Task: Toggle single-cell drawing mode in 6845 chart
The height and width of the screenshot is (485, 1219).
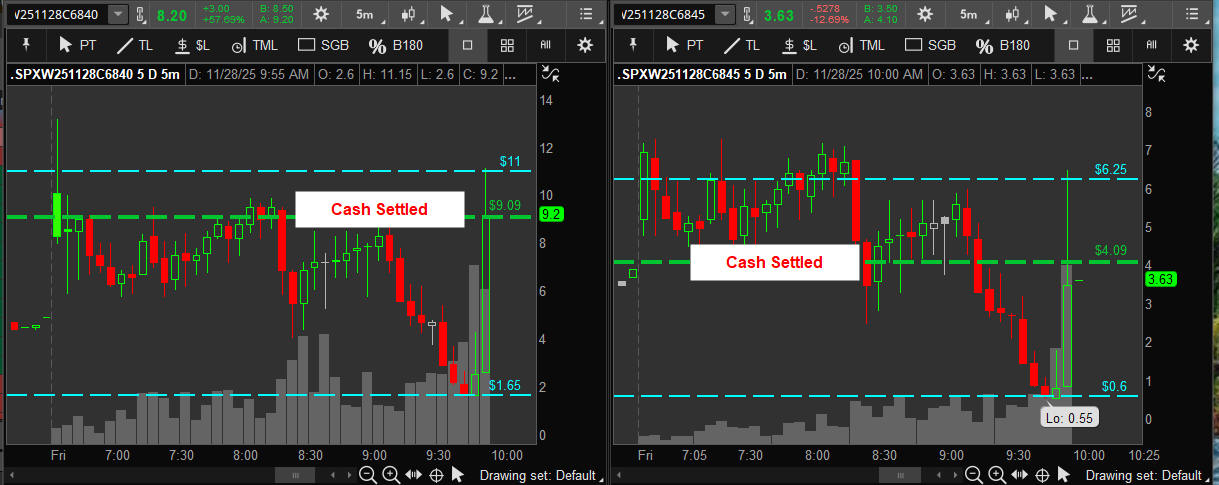Action: point(1073,45)
